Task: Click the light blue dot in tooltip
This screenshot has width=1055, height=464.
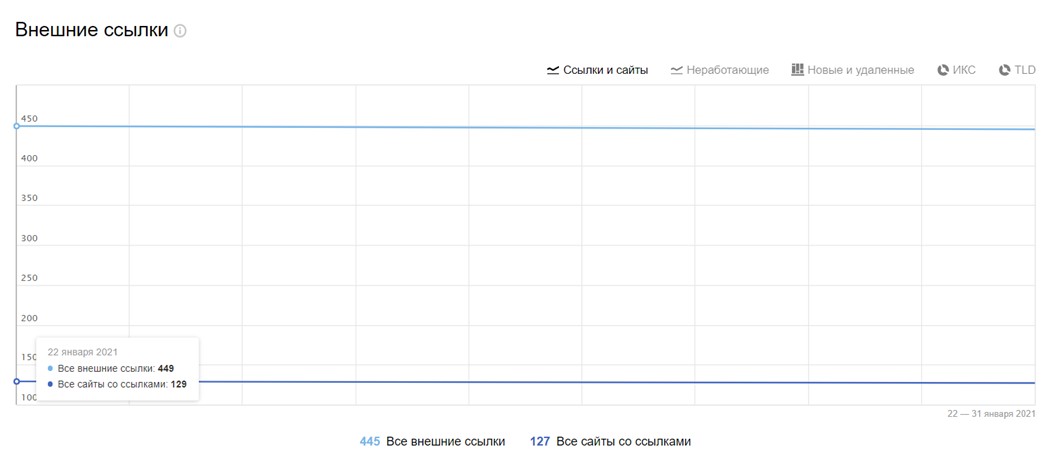Action: point(51,369)
